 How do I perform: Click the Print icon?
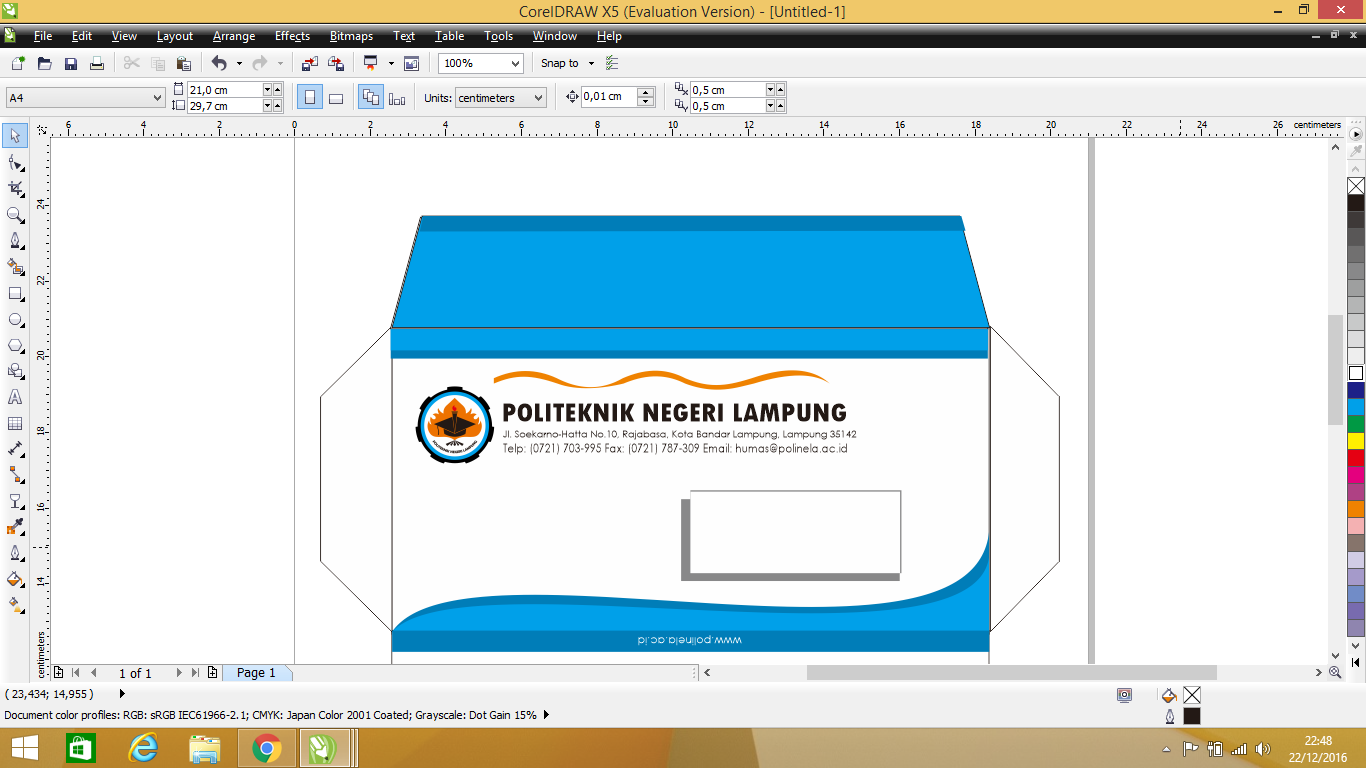coord(97,63)
